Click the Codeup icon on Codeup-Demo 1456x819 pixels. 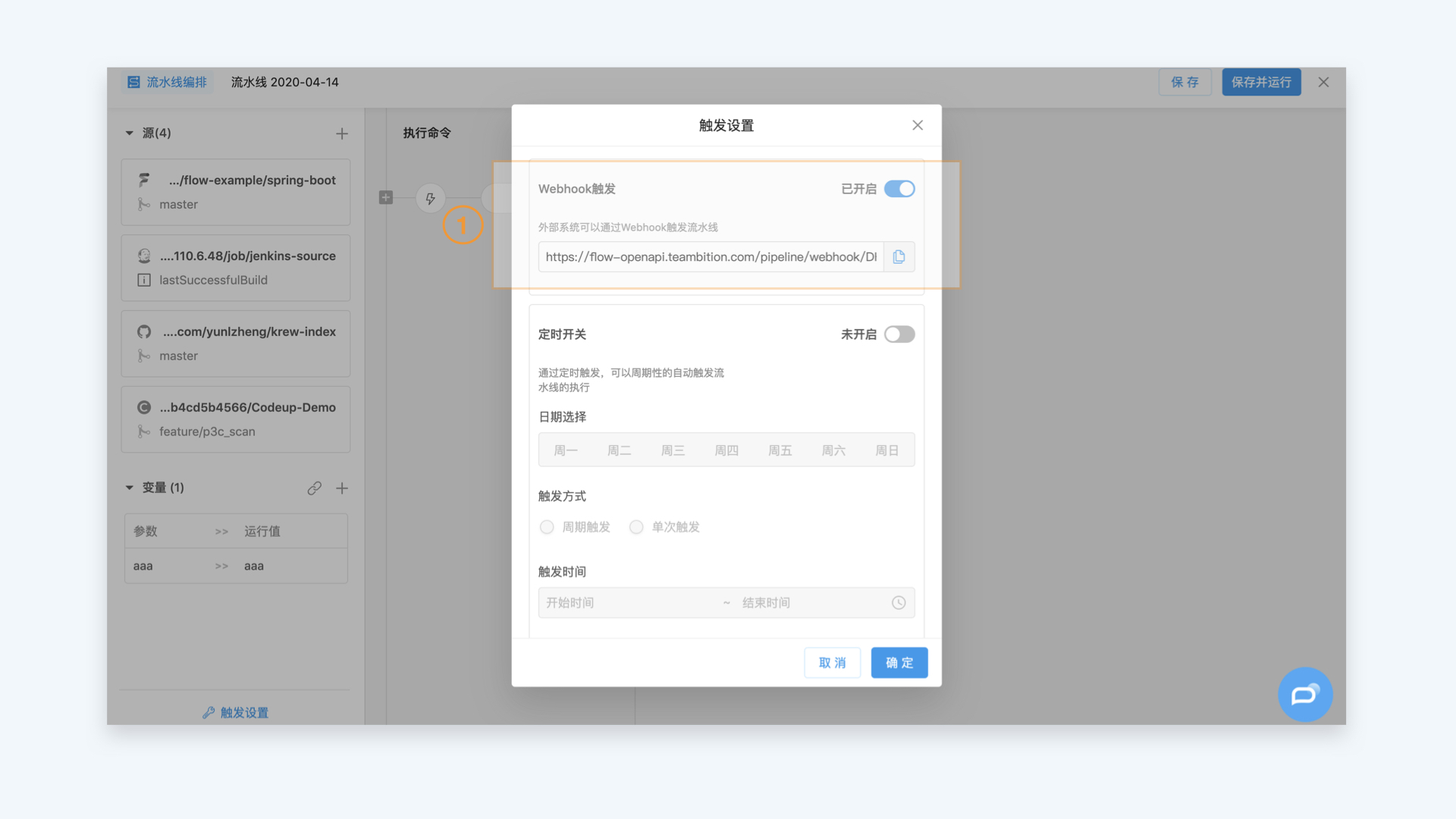tap(144, 408)
